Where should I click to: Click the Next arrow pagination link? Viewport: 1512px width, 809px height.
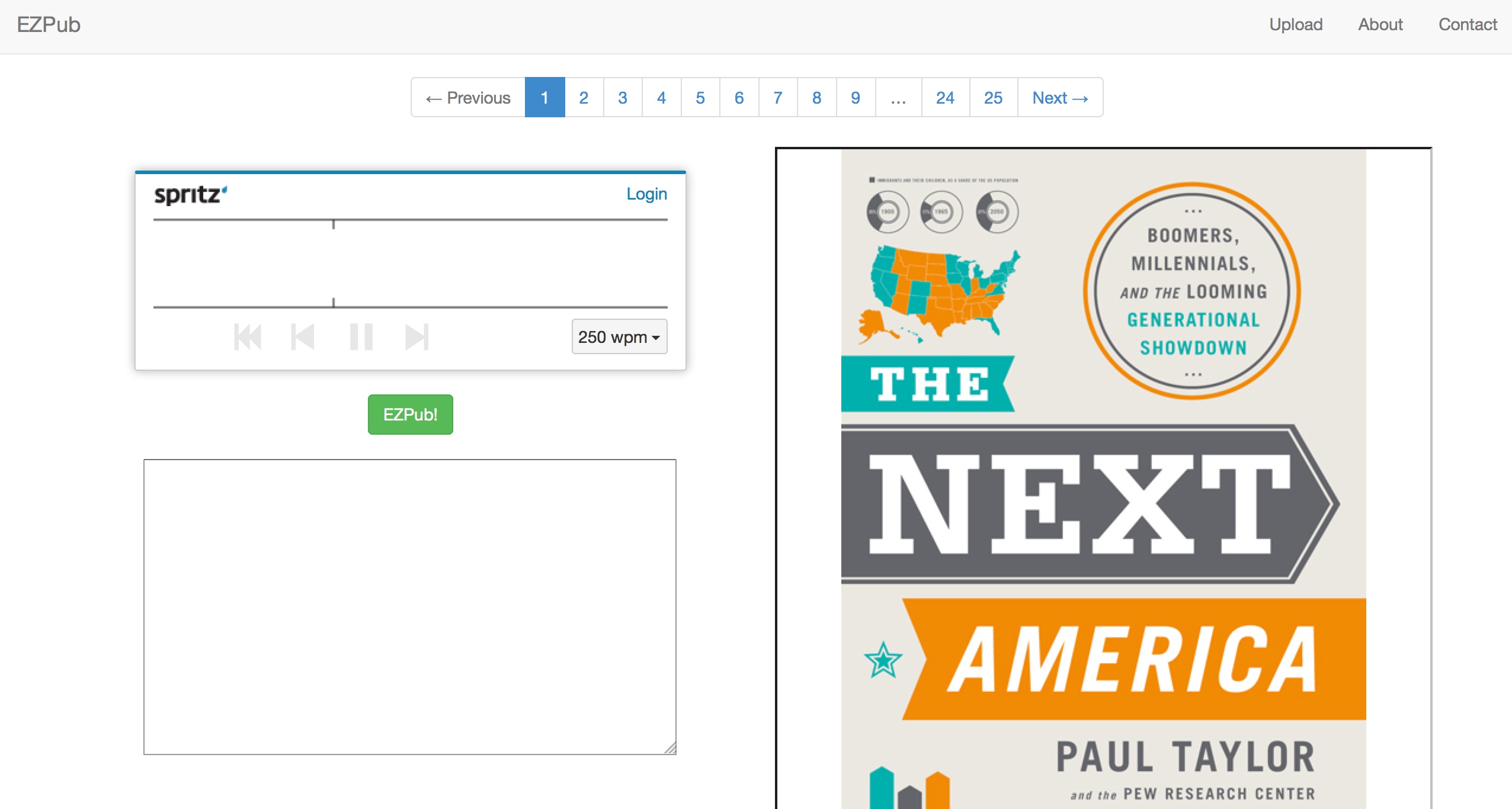1060,98
